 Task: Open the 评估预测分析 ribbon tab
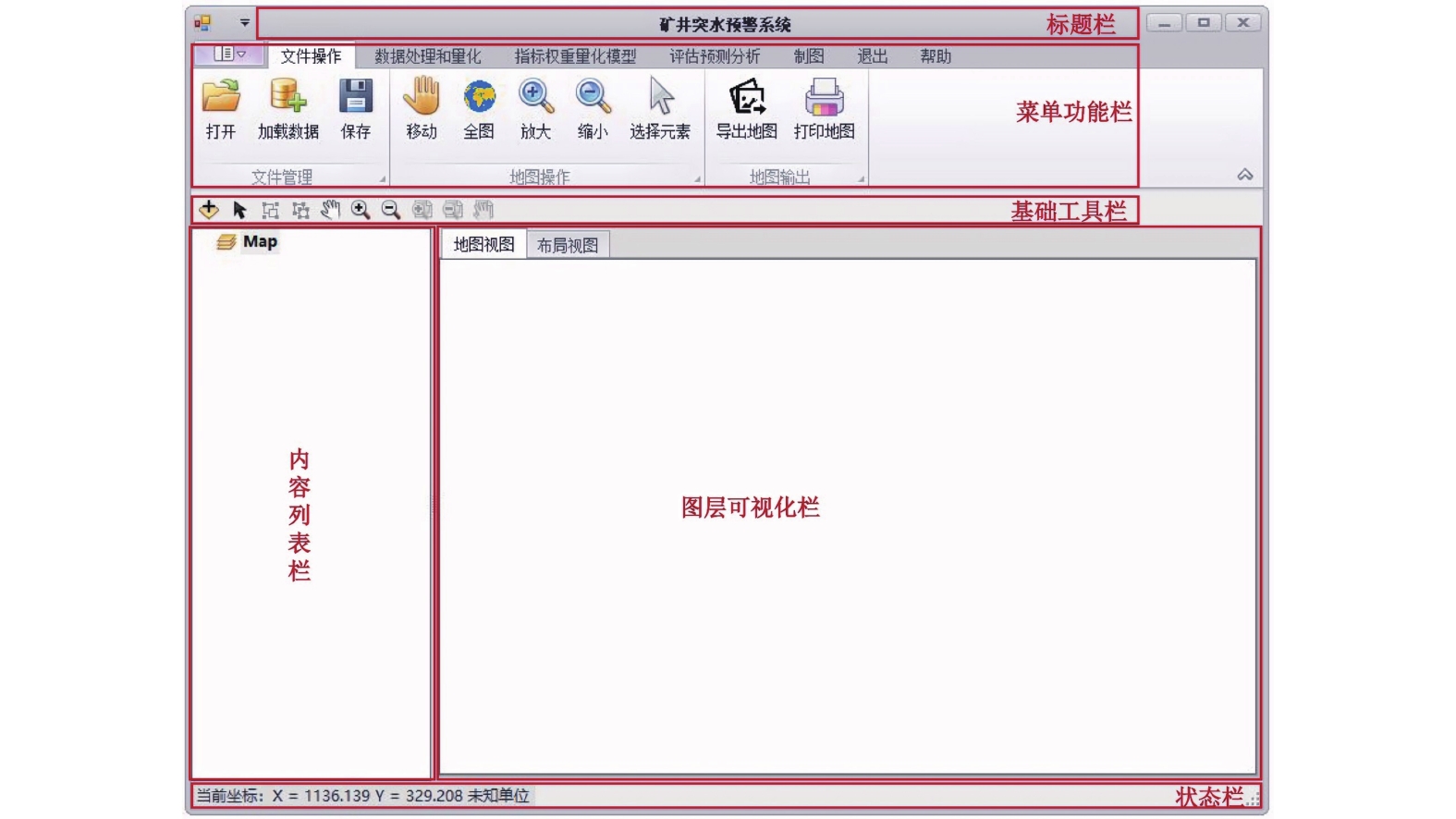[714, 56]
